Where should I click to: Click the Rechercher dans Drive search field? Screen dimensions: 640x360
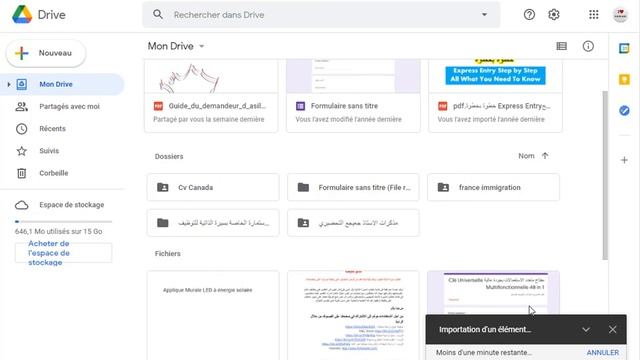click(321, 15)
